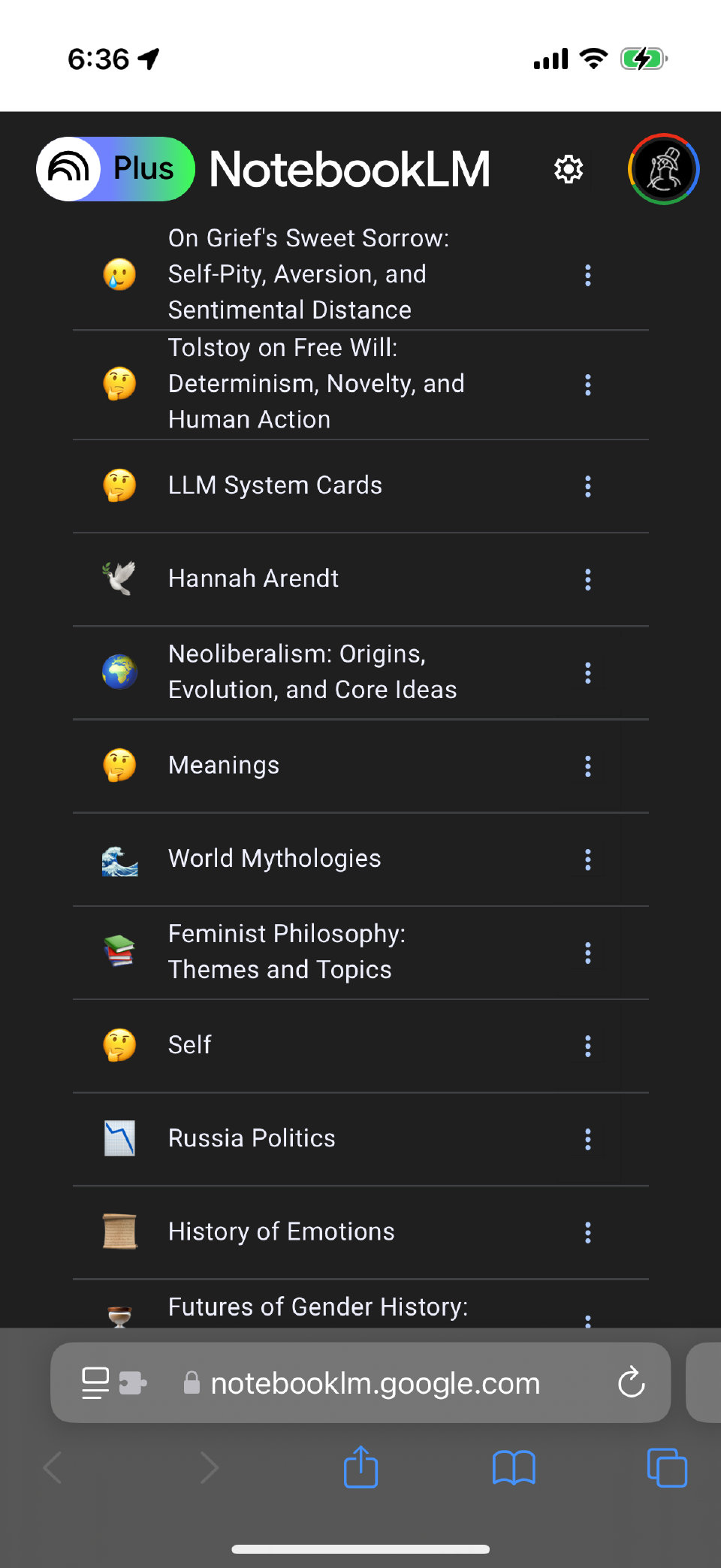The height and width of the screenshot is (1568, 721).
Task: Open Neoliberalism notebook via globe emoji
Action: (x=119, y=672)
